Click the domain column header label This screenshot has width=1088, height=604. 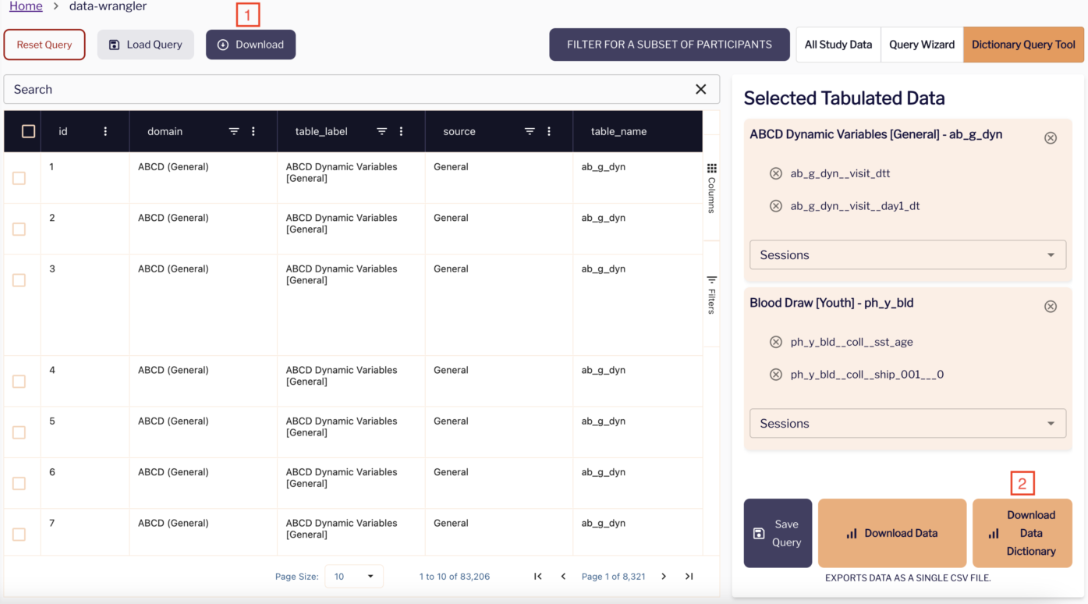pos(164,131)
